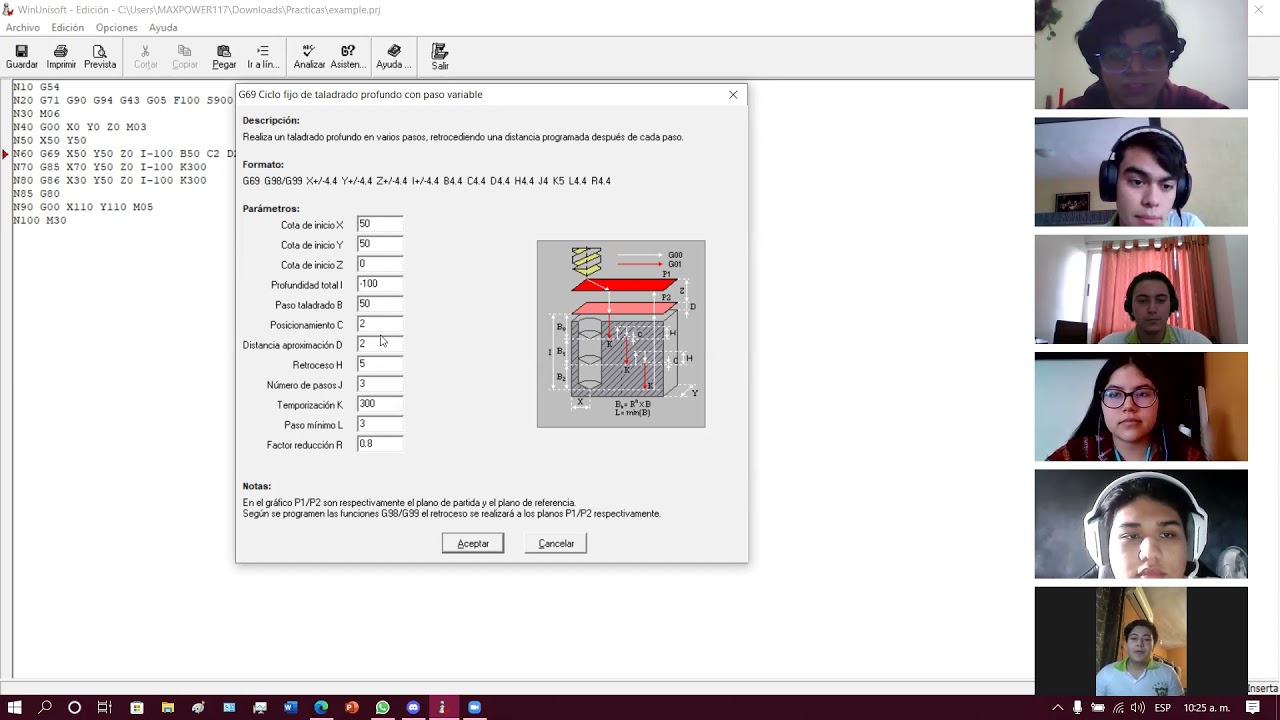The height and width of the screenshot is (720, 1280).
Task: Run the Analizar syntax check tool
Action: point(309,57)
